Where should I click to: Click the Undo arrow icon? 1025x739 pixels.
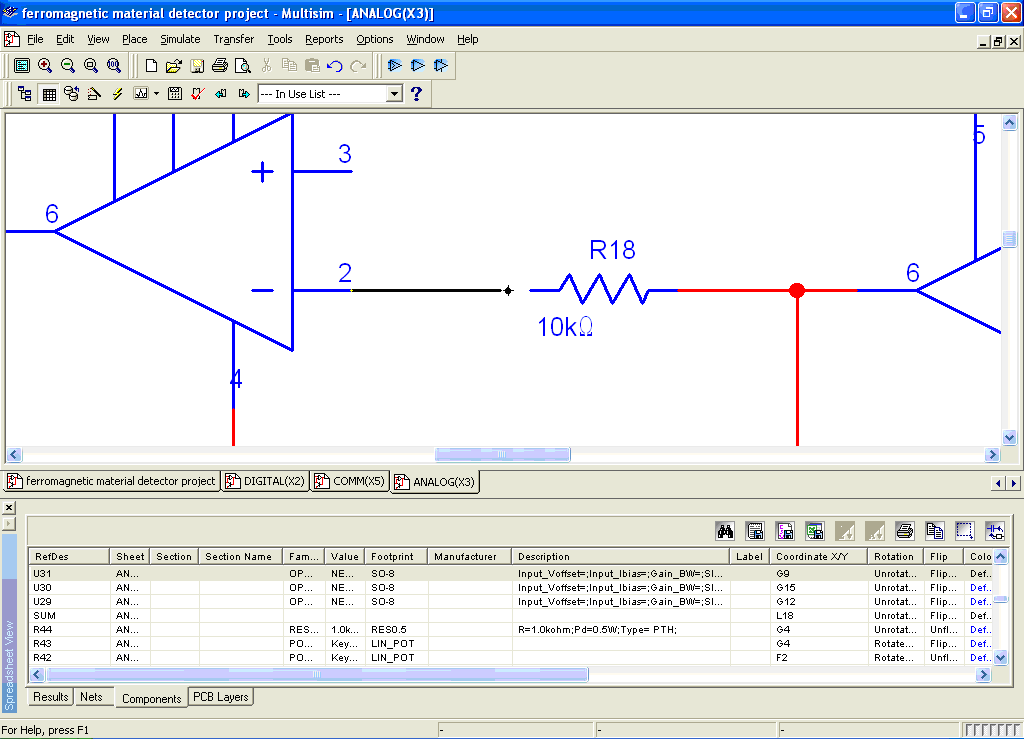click(x=335, y=66)
